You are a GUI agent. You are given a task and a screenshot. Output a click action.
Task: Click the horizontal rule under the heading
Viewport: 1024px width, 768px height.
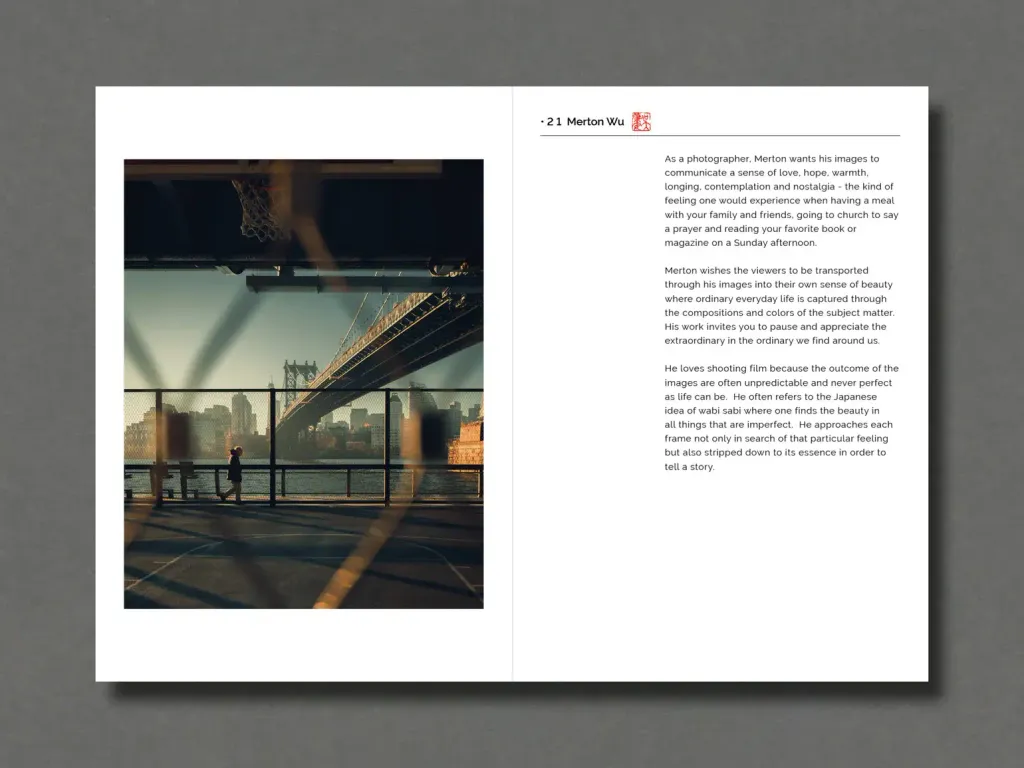pos(720,135)
